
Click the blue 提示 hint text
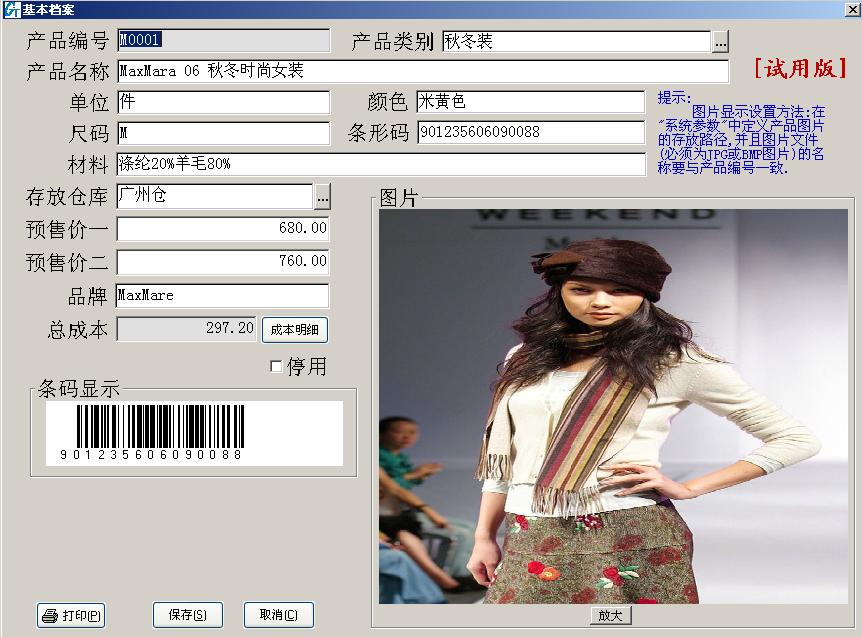tap(742, 134)
